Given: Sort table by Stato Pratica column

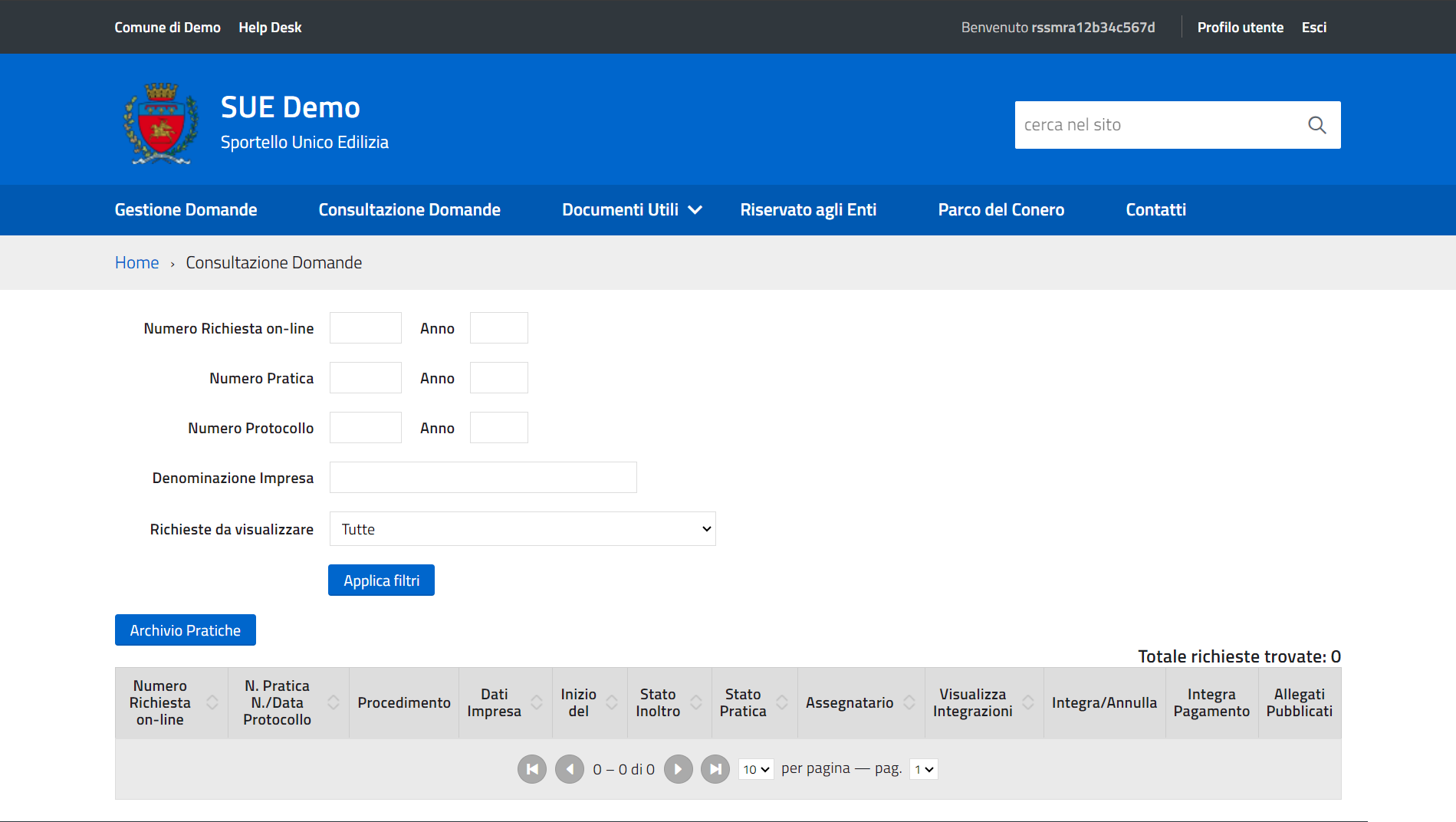Looking at the screenshot, I should (x=781, y=702).
